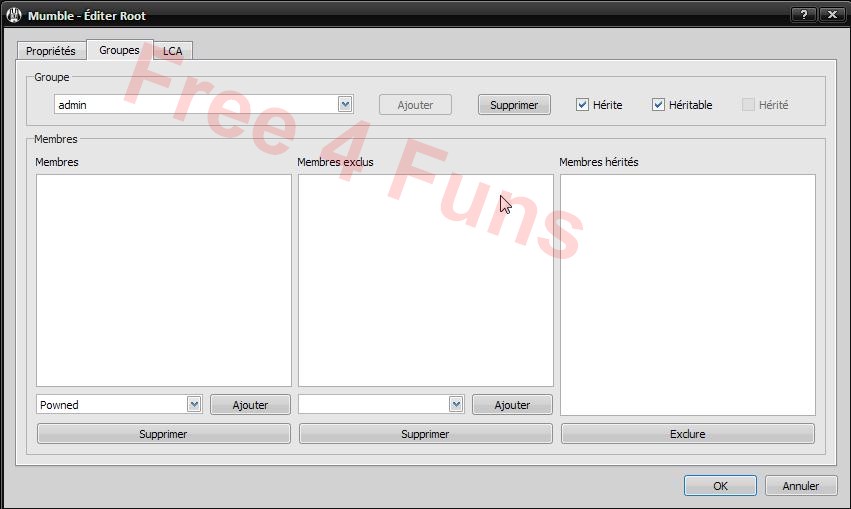Open the Powned member dropdown
The height and width of the screenshot is (509, 851).
click(194, 404)
